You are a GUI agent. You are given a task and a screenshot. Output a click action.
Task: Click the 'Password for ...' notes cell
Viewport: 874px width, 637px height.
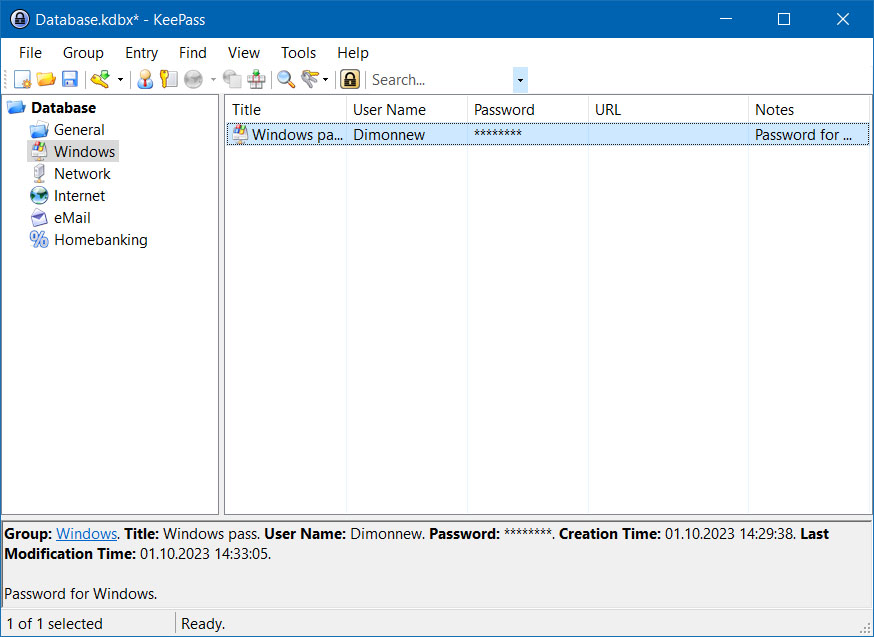coord(803,135)
